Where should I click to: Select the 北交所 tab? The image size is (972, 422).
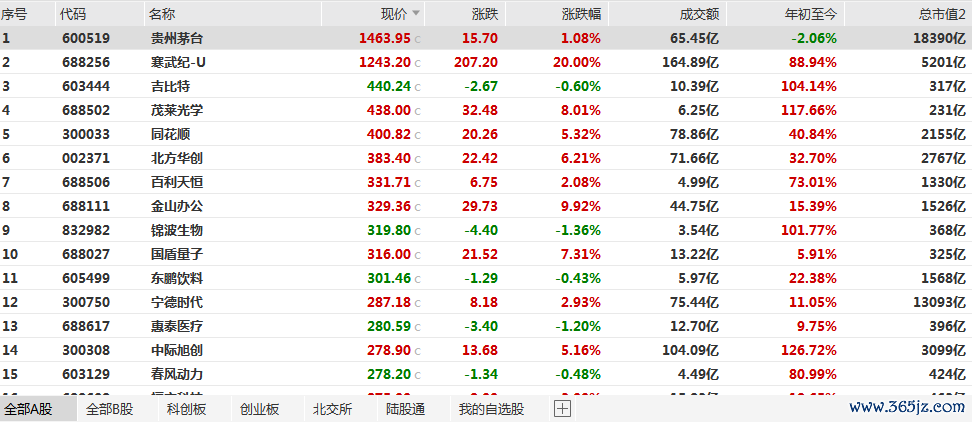(x=333, y=409)
